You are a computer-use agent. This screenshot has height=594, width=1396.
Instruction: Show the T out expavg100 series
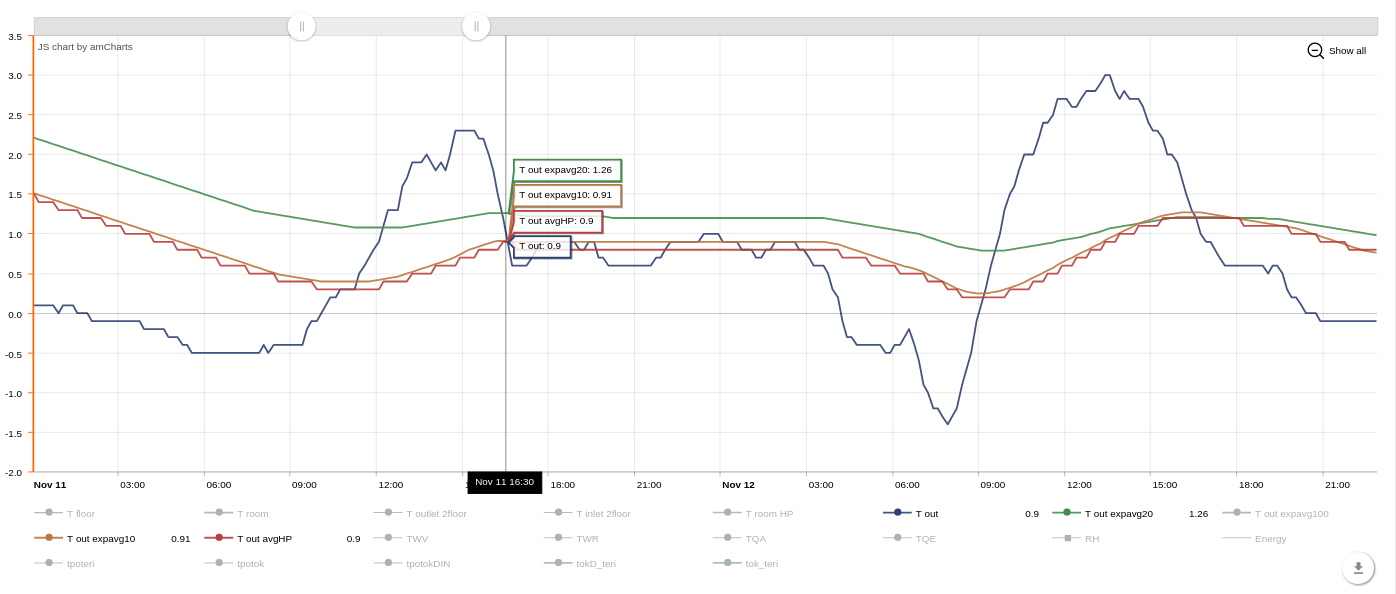pyautogui.click(x=1237, y=513)
